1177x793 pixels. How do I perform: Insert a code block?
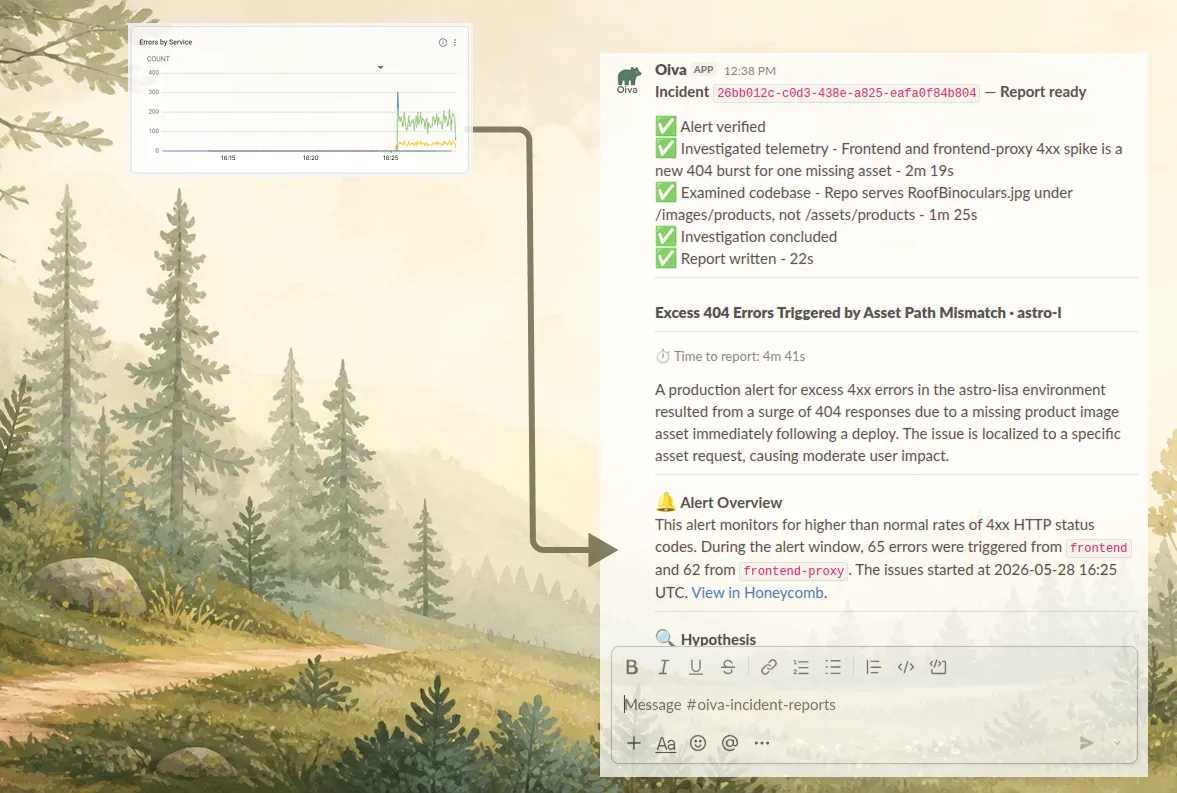[x=938, y=667]
